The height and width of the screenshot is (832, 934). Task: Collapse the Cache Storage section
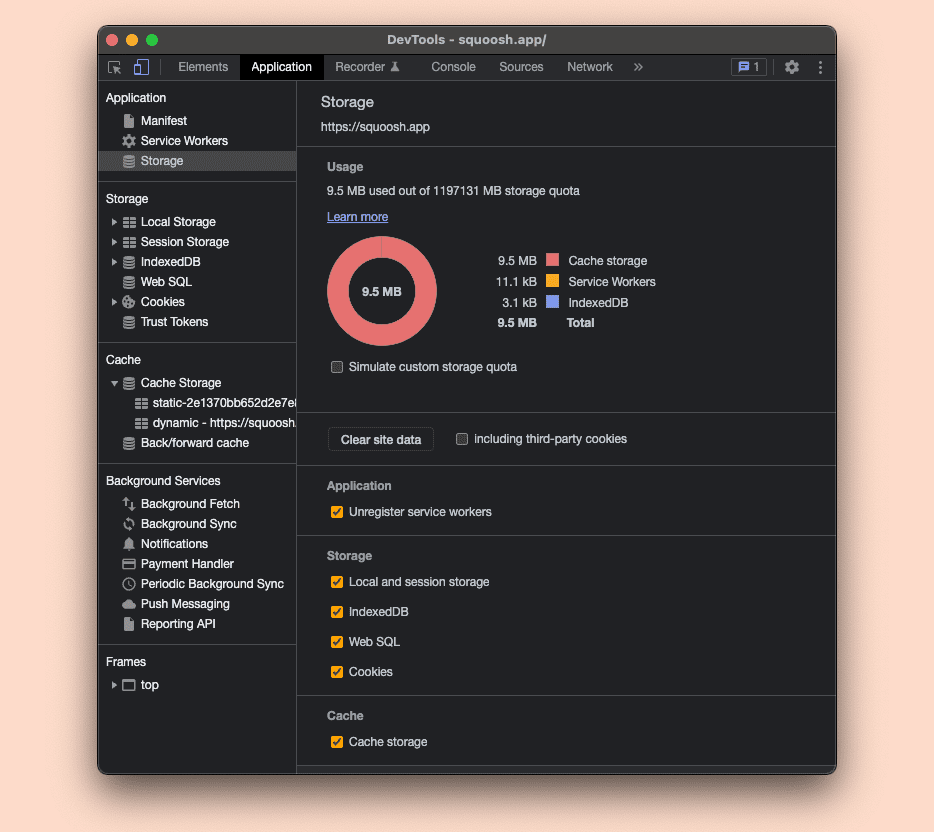(x=114, y=382)
